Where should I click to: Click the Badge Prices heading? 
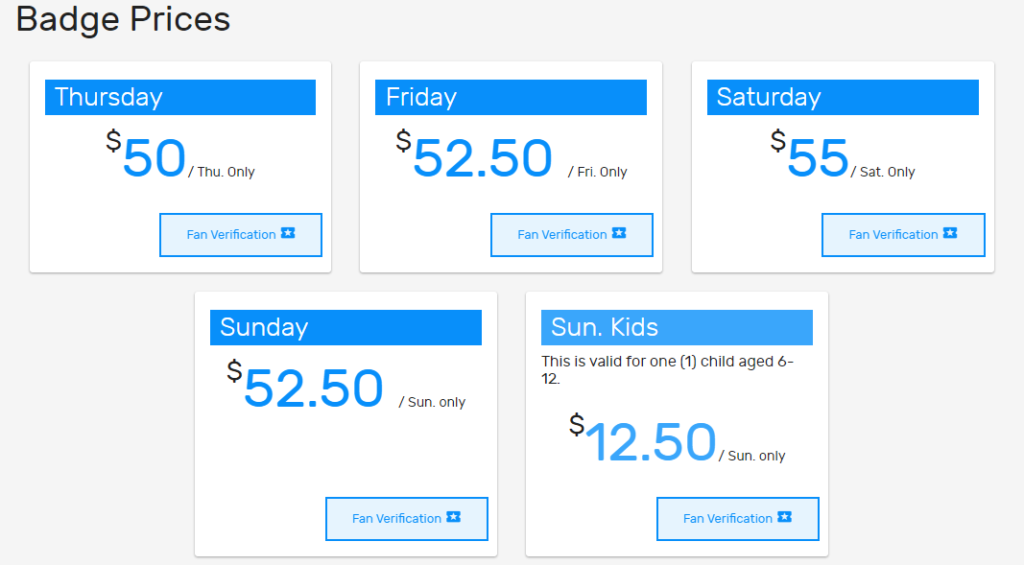click(123, 20)
